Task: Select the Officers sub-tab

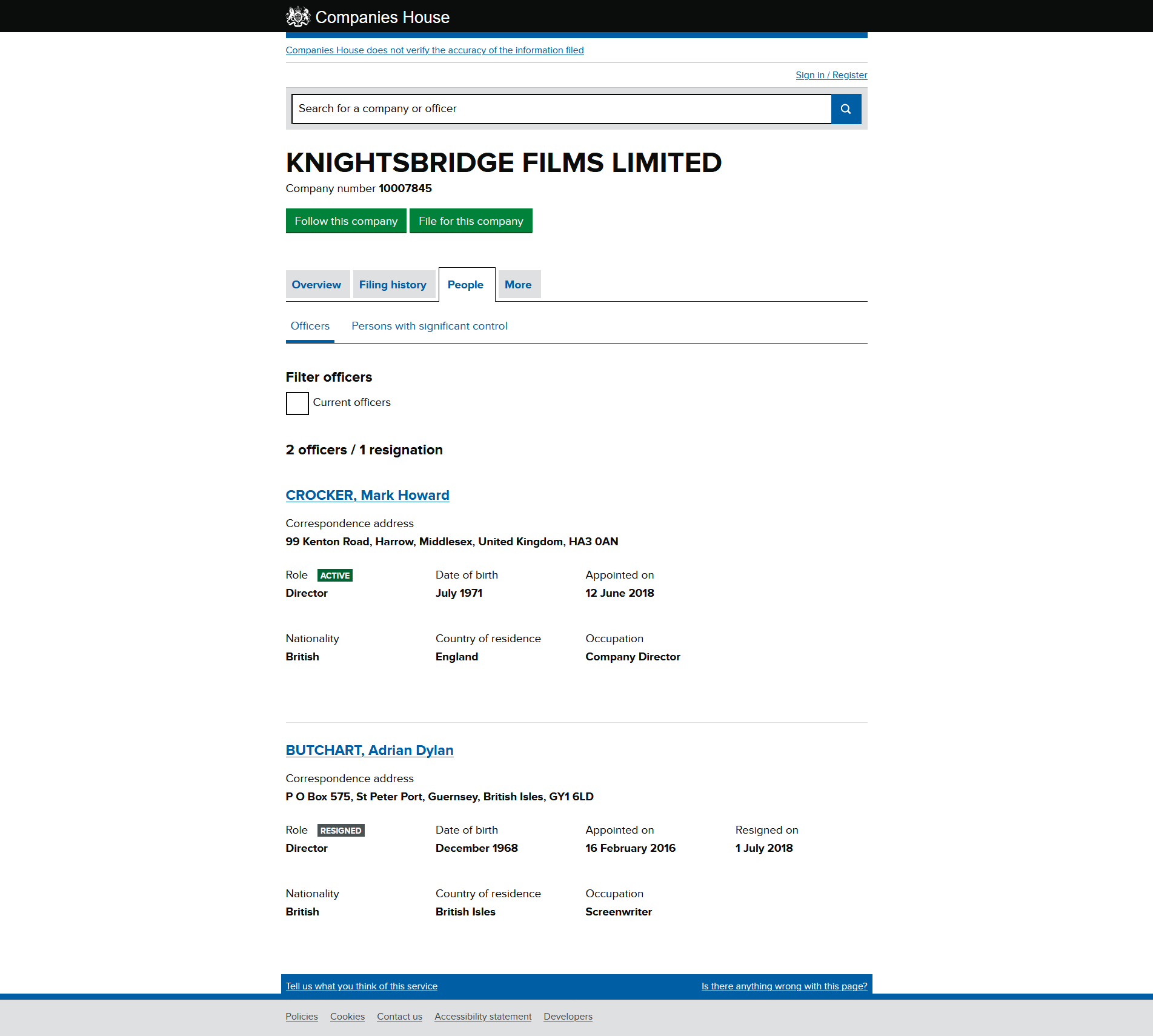Action: (x=310, y=326)
